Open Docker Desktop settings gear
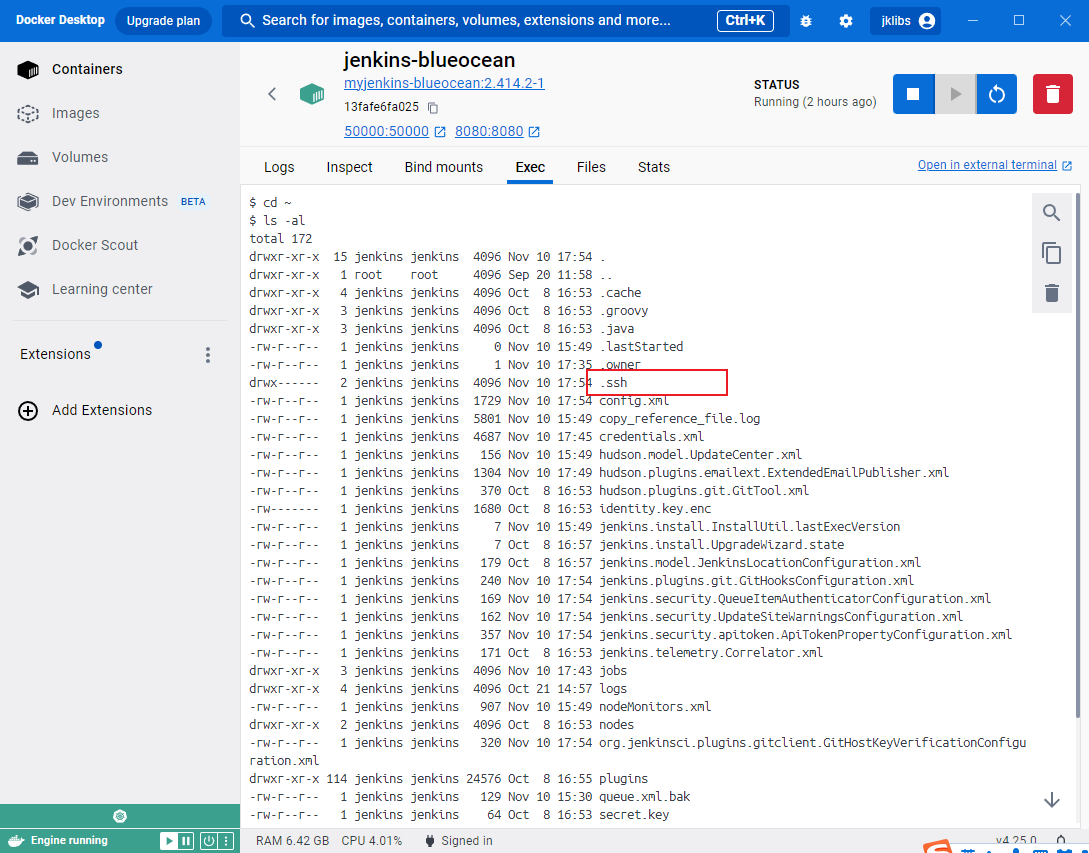 pos(845,21)
